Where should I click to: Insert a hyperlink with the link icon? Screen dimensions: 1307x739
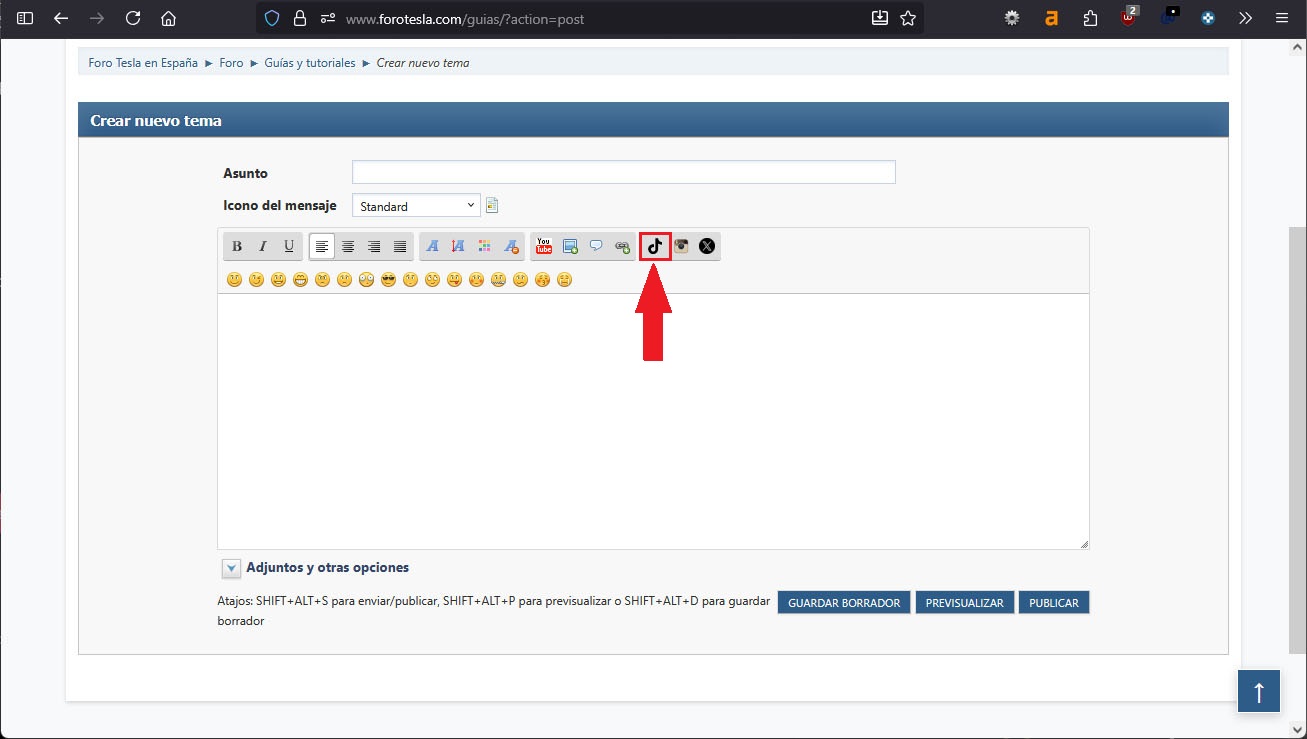(x=622, y=246)
